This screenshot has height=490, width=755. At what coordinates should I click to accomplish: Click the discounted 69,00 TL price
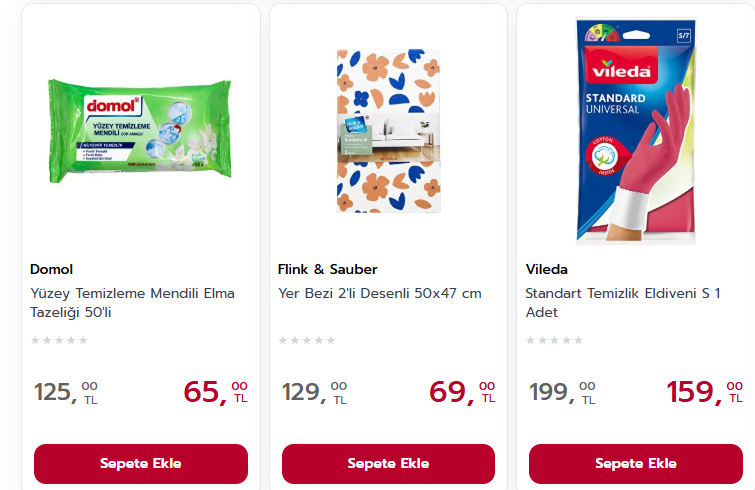pyautogui.click(x=462, y=392)
